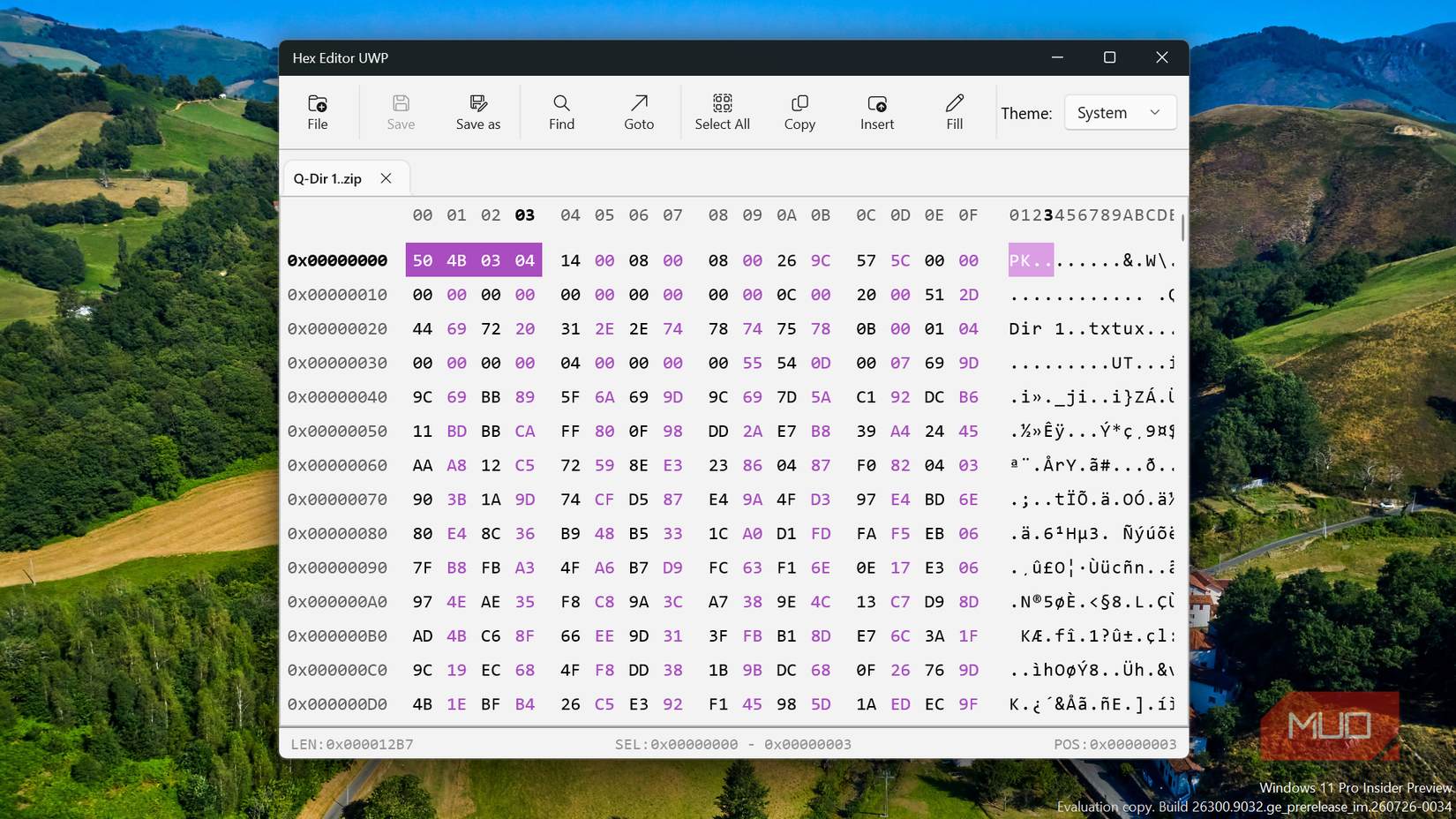Click byte 2D in row 0x00000010

(x=968, y=295)
